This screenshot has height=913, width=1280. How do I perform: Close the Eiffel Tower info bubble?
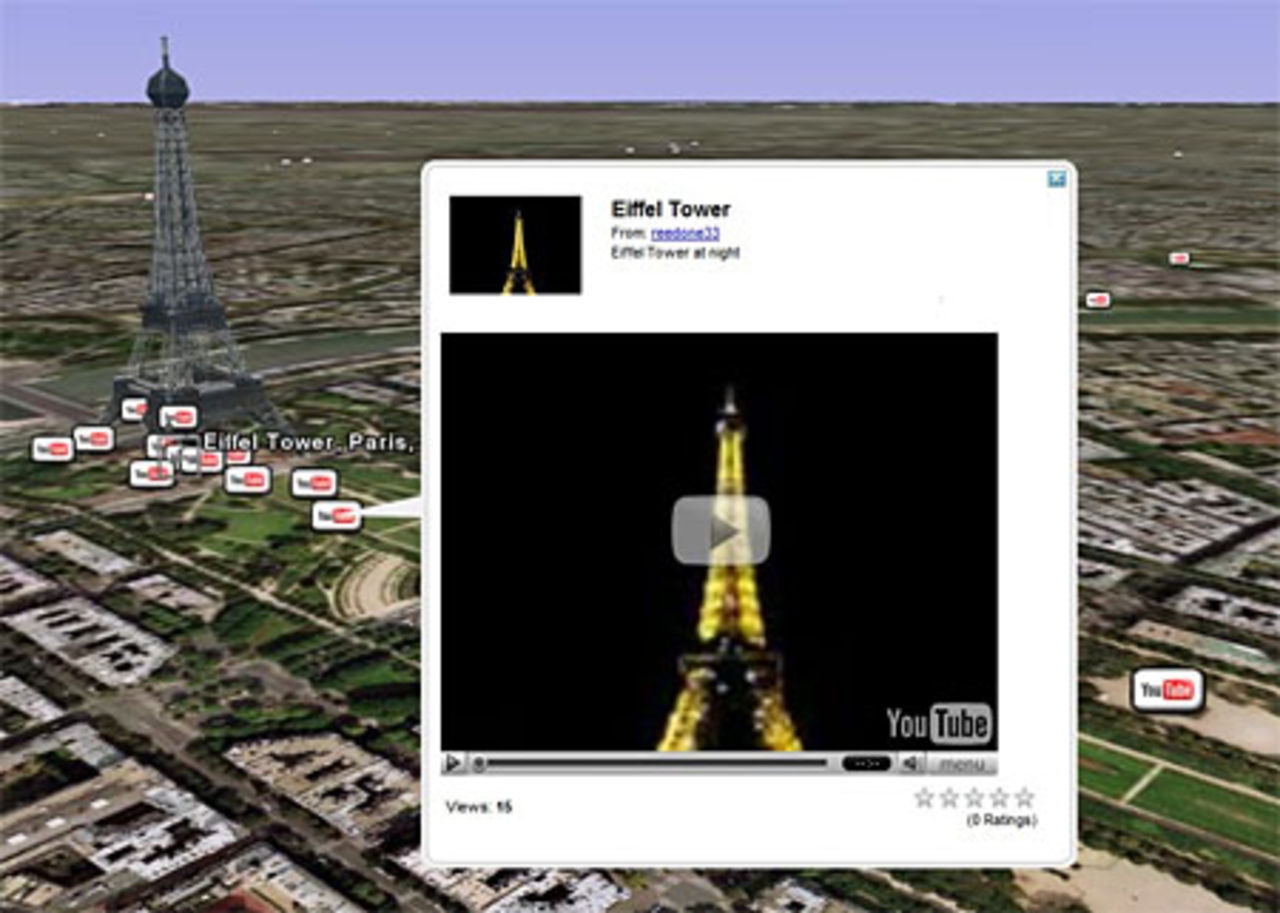1058,179
